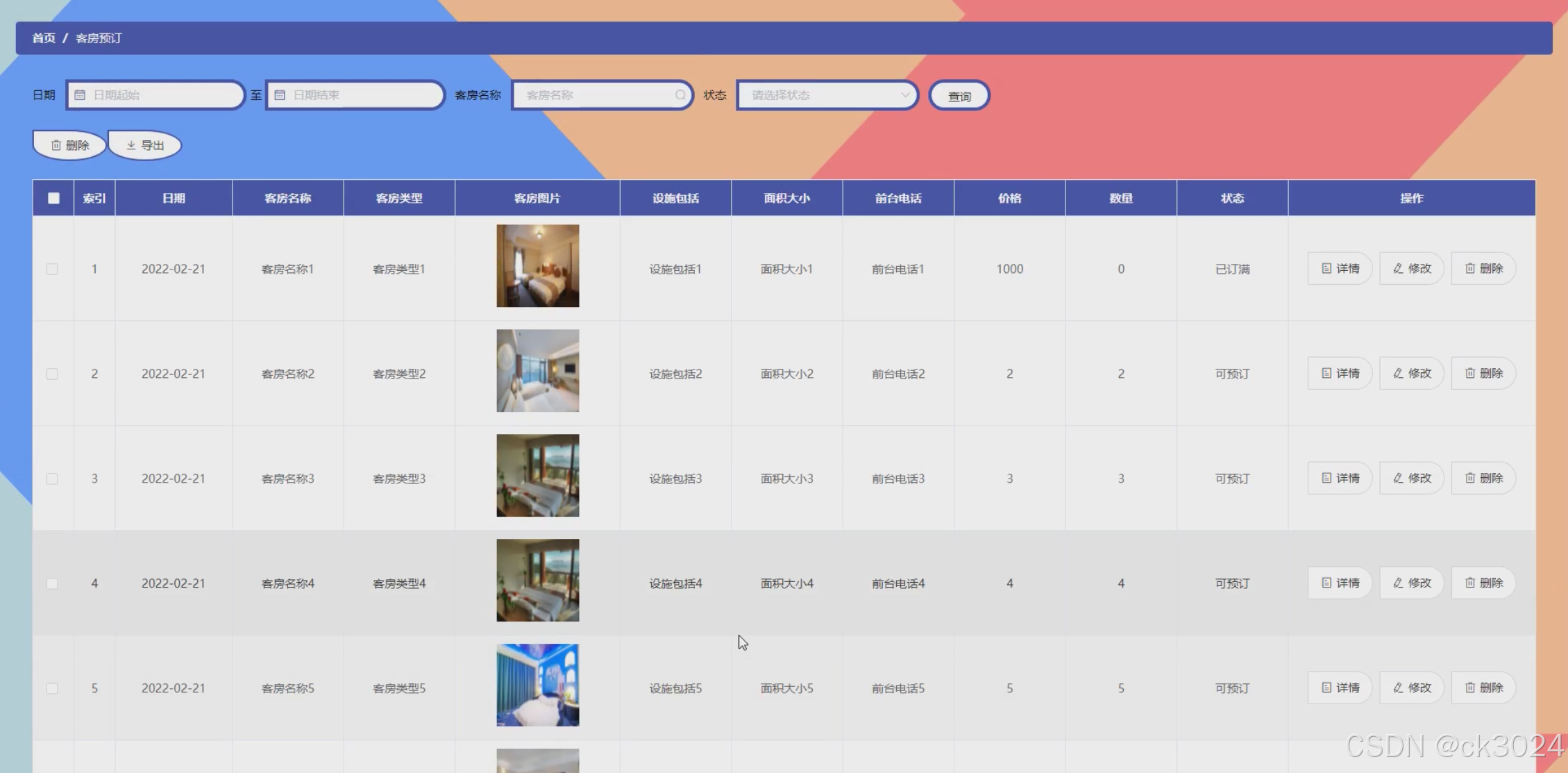Select the checkbox for row 4
Viewport: 1568px width, 773px height.
[x=52, y=583]
